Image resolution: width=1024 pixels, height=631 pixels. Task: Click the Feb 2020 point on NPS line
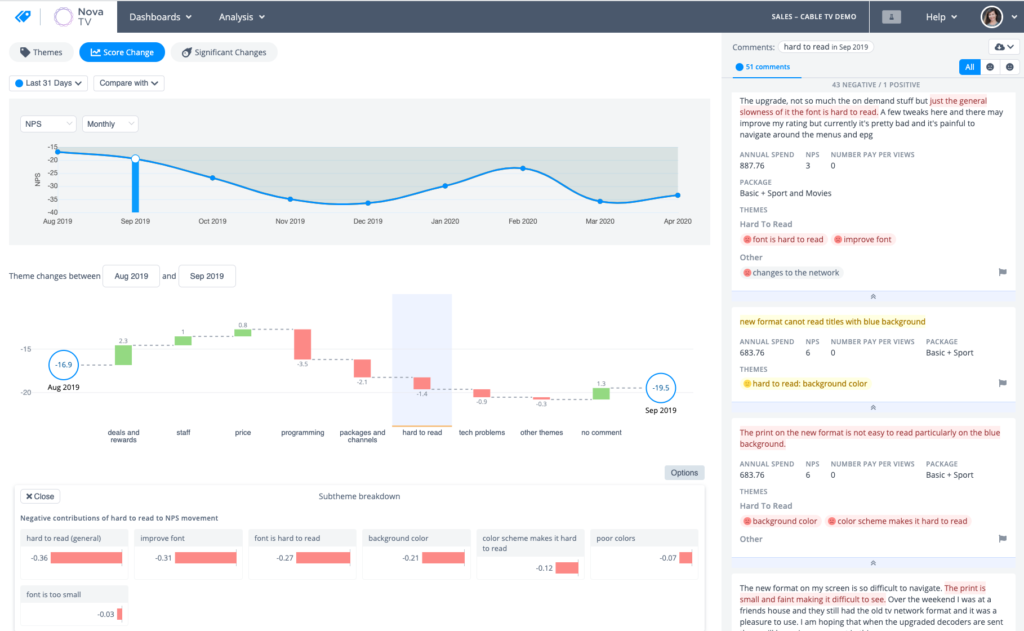pos(522,168)
